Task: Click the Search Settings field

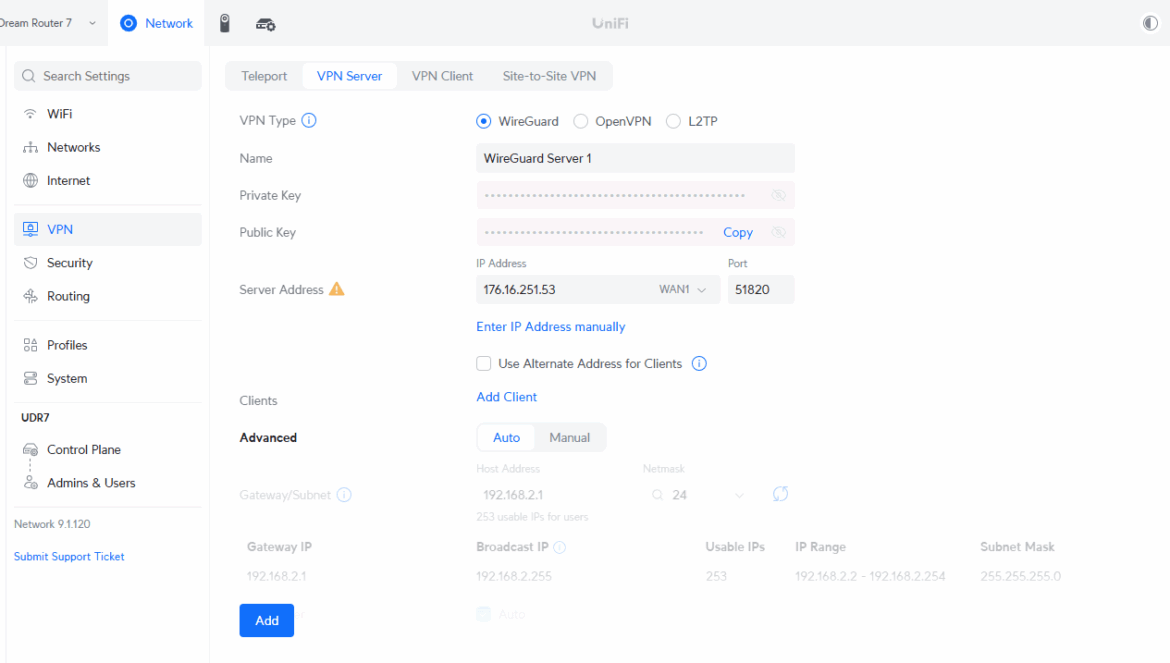Action: coord(107,76)
